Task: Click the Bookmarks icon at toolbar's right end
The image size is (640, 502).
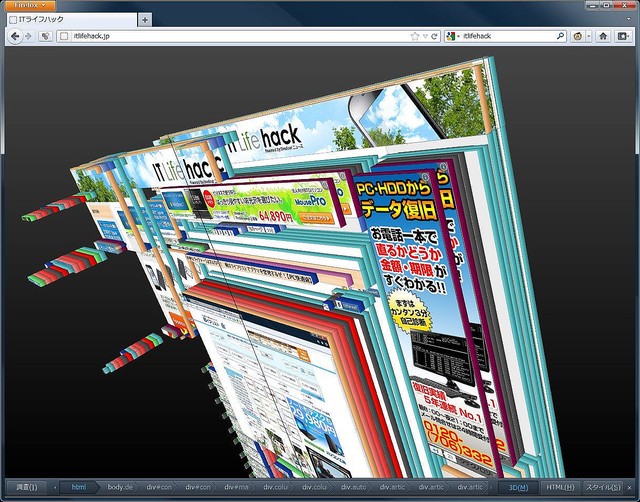Action: click(x=624, y=36)
